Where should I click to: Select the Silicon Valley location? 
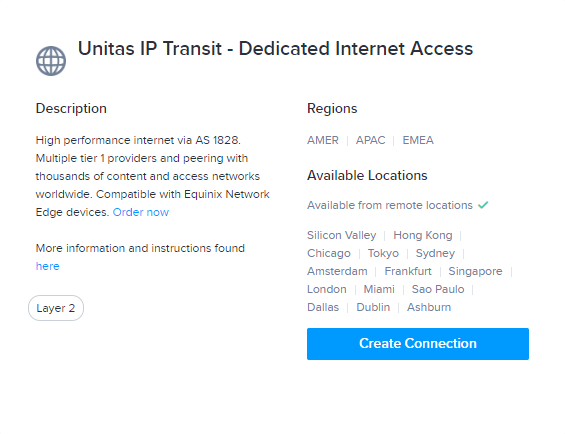pyautogui.click(x=342, y=235)
